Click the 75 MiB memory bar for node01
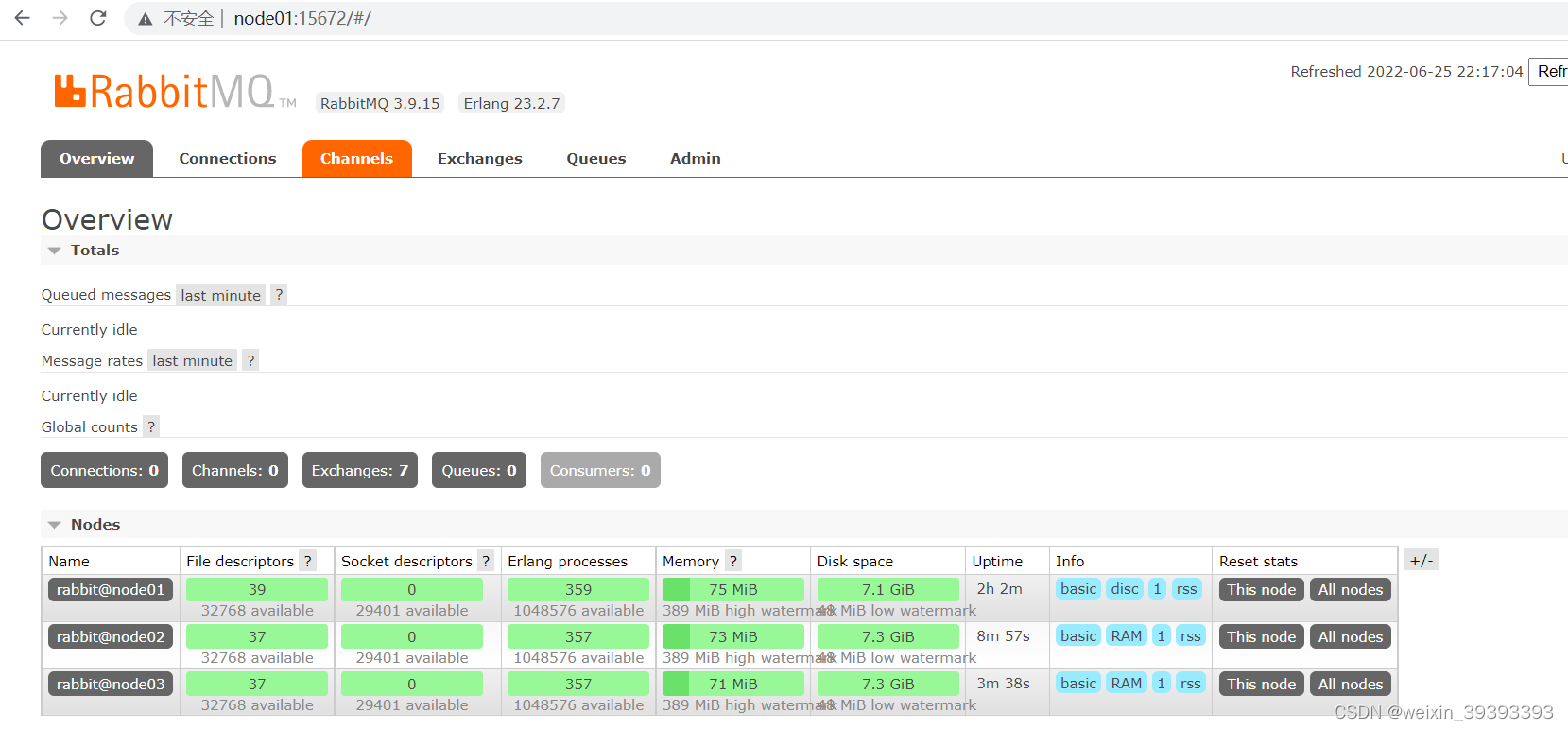This screenshot has height=730, width=1568. [x=733, y=590]
